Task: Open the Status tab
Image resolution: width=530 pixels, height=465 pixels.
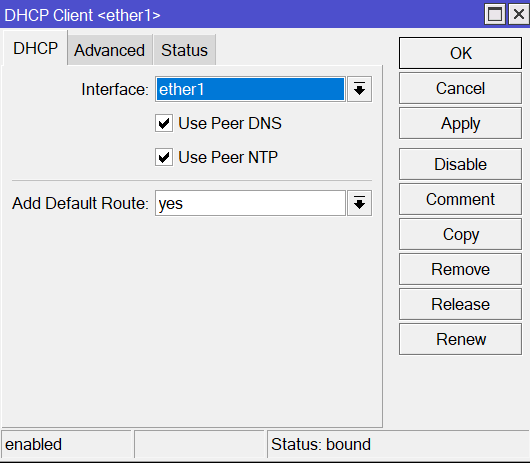Action: [x=185, y=50]
